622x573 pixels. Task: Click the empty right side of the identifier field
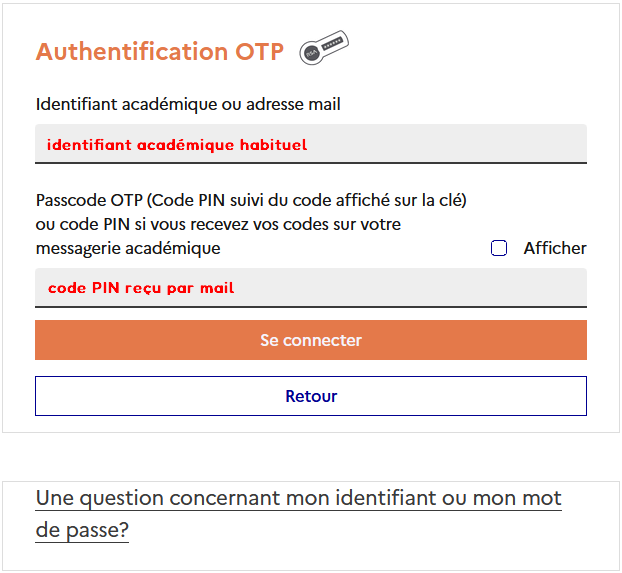click(x=447, y=144)
